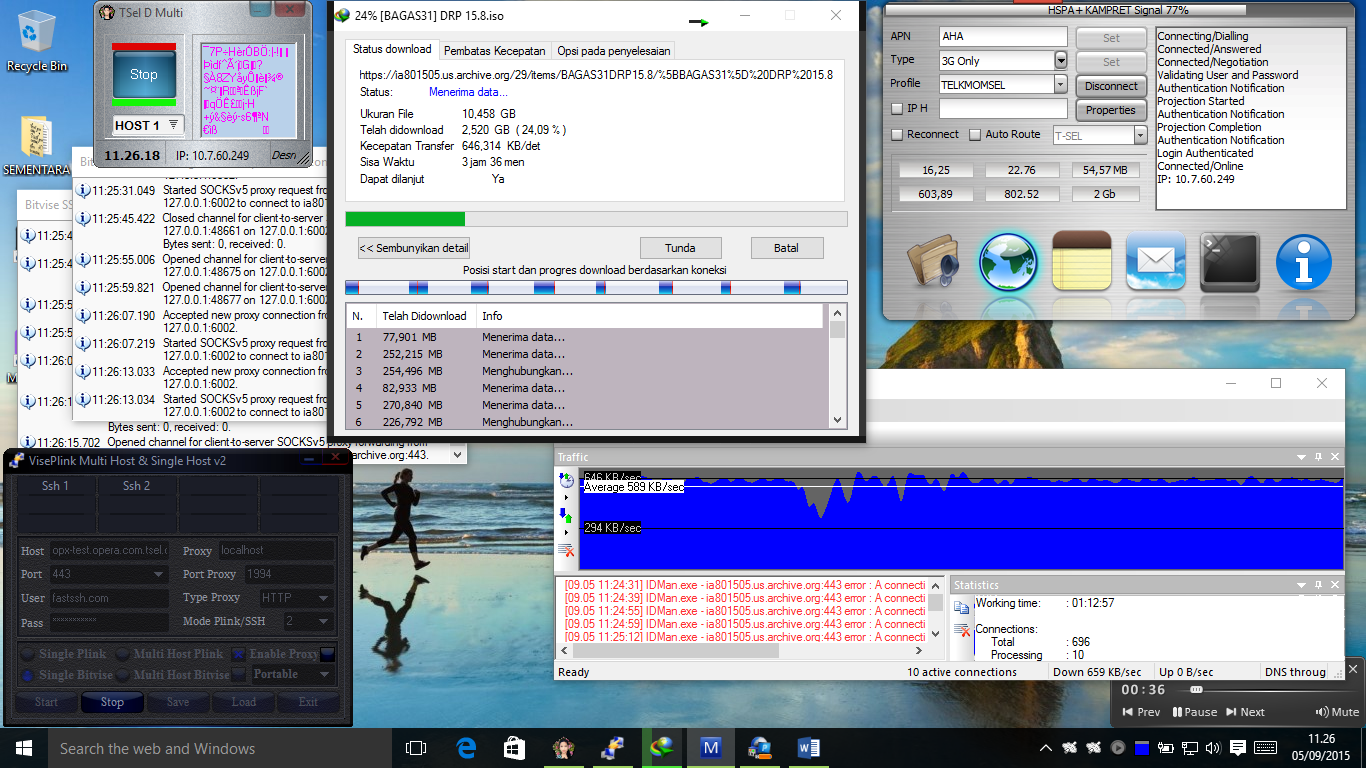Toggle the checkbox beside Portable dropdown

tap(239, 675)
